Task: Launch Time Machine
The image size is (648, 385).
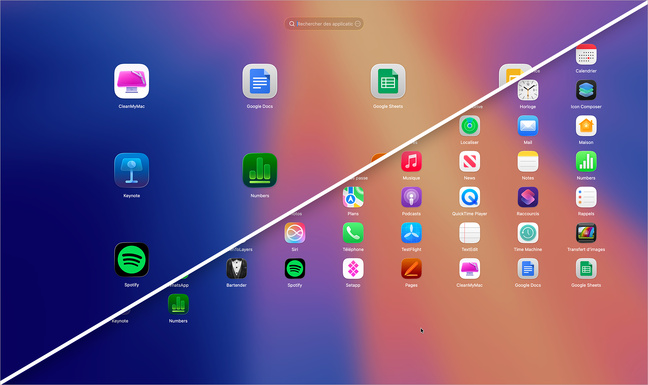Action: click(x=528, y=233)
